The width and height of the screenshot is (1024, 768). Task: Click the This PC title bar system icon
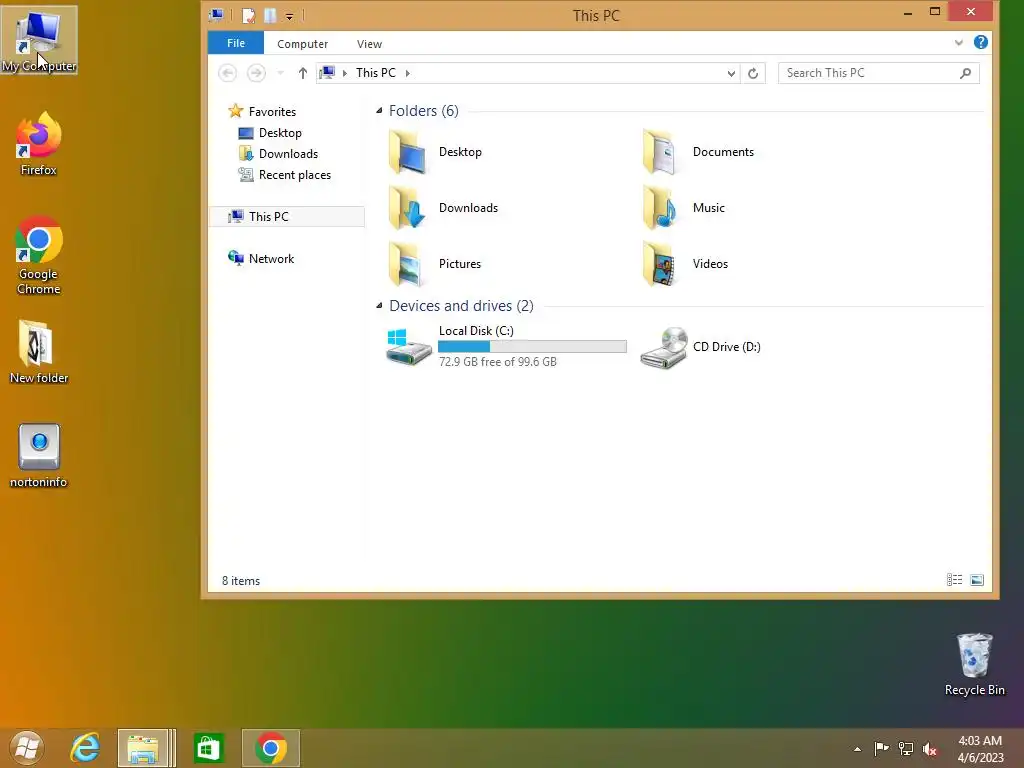216,14
